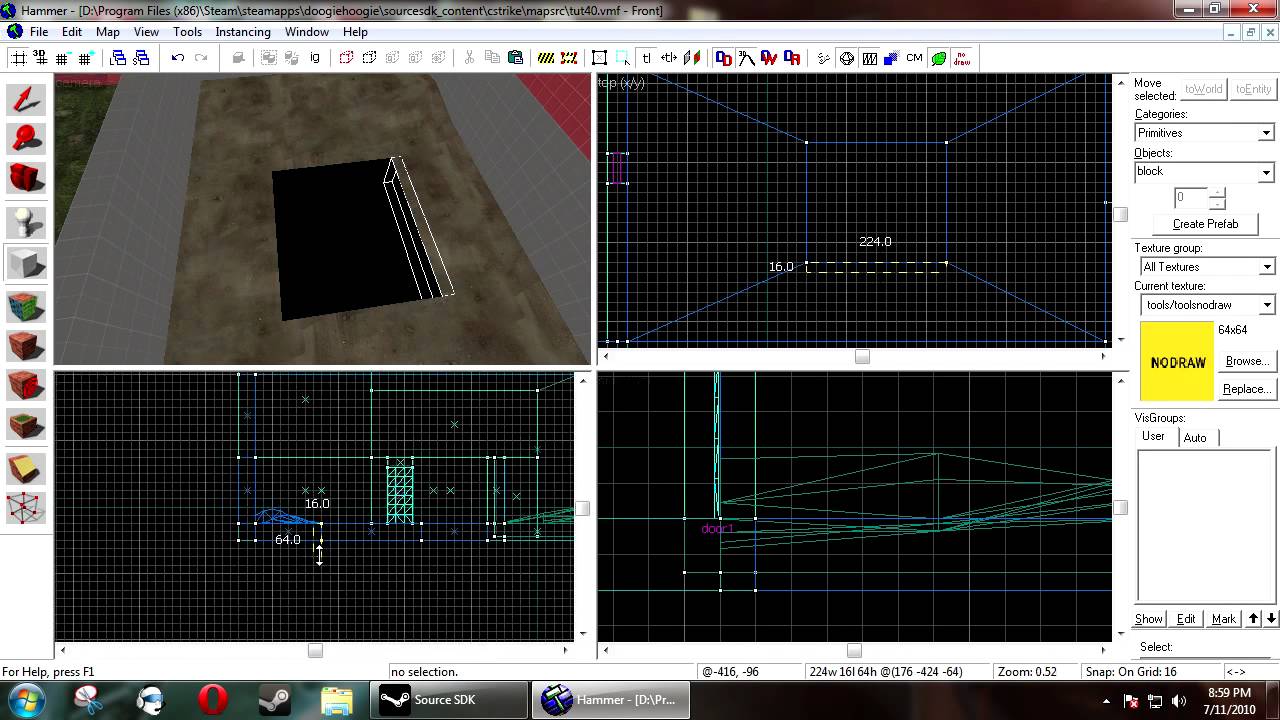
Task: Open the Window menu
Action: pyautogui.click(x=307, y=32)
